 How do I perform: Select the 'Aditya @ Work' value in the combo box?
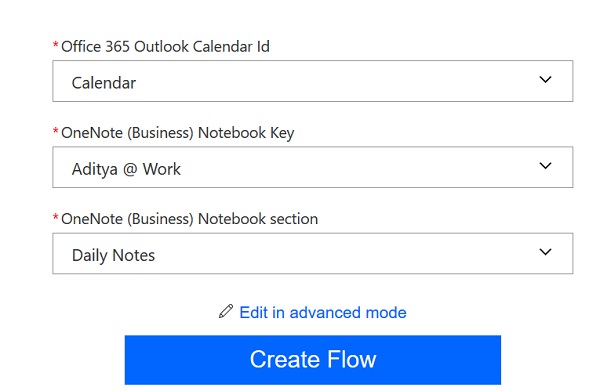(126, 169)
